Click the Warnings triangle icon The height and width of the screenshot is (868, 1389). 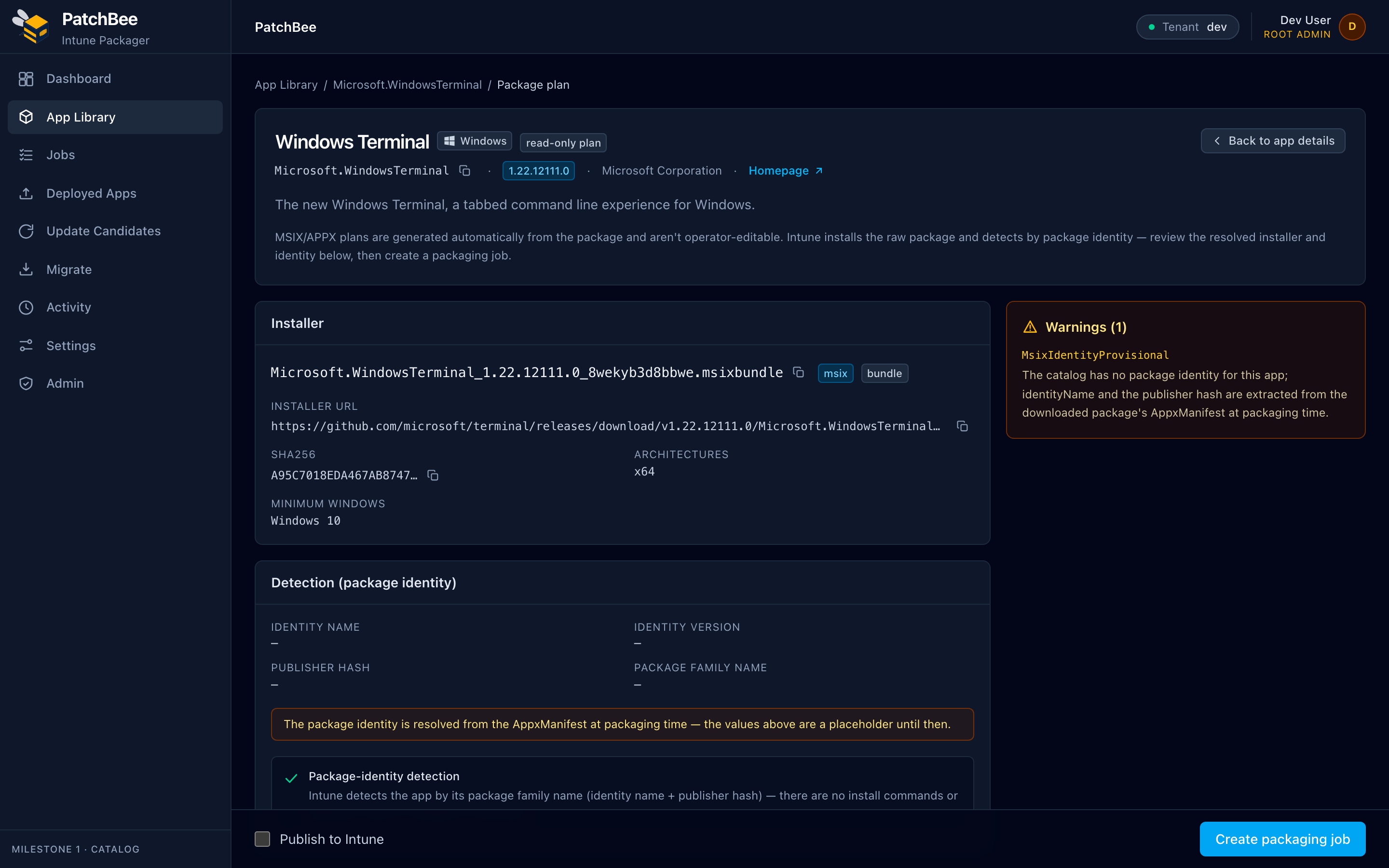1030,326
